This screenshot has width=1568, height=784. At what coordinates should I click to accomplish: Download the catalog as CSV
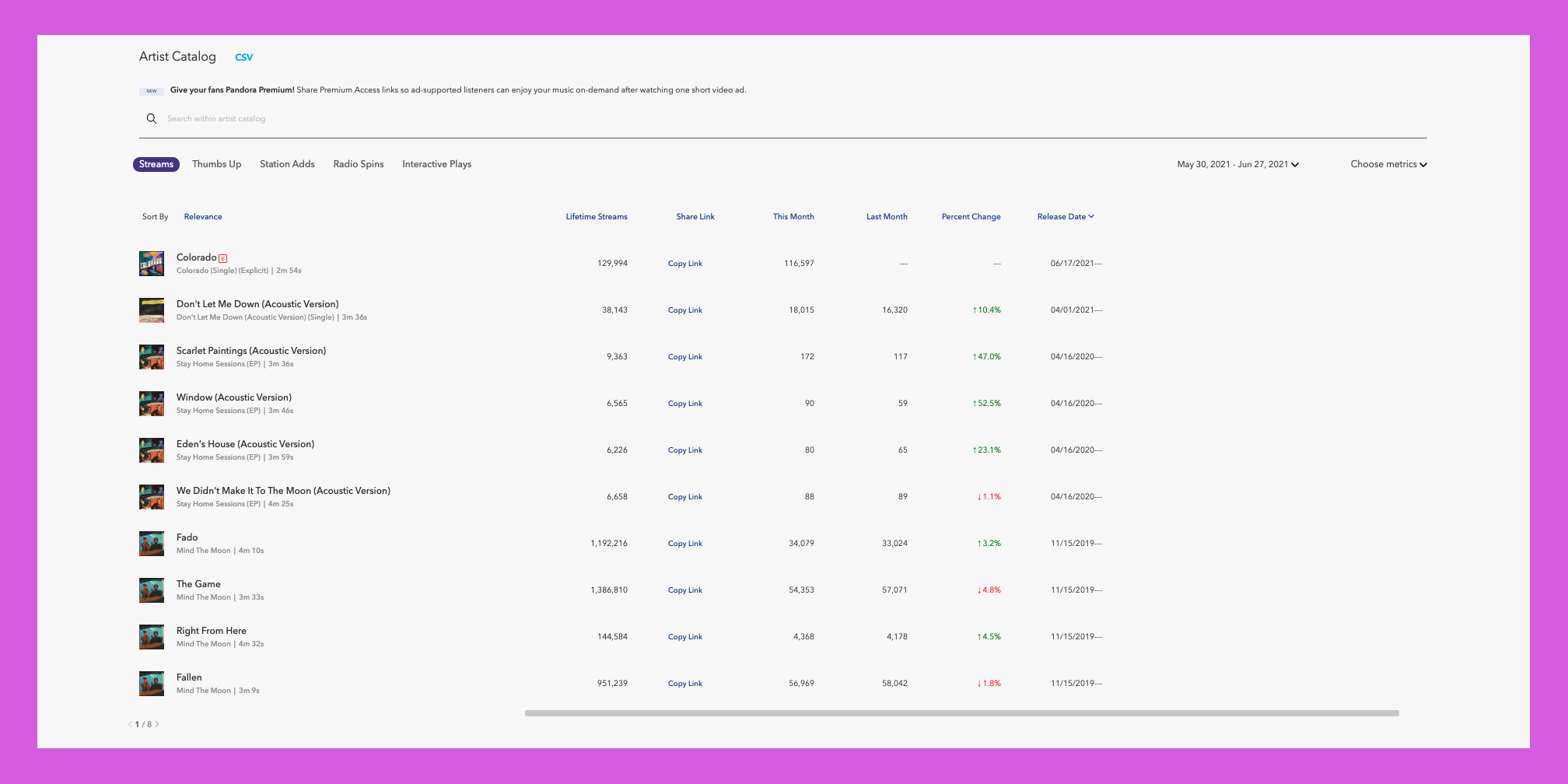243,57
